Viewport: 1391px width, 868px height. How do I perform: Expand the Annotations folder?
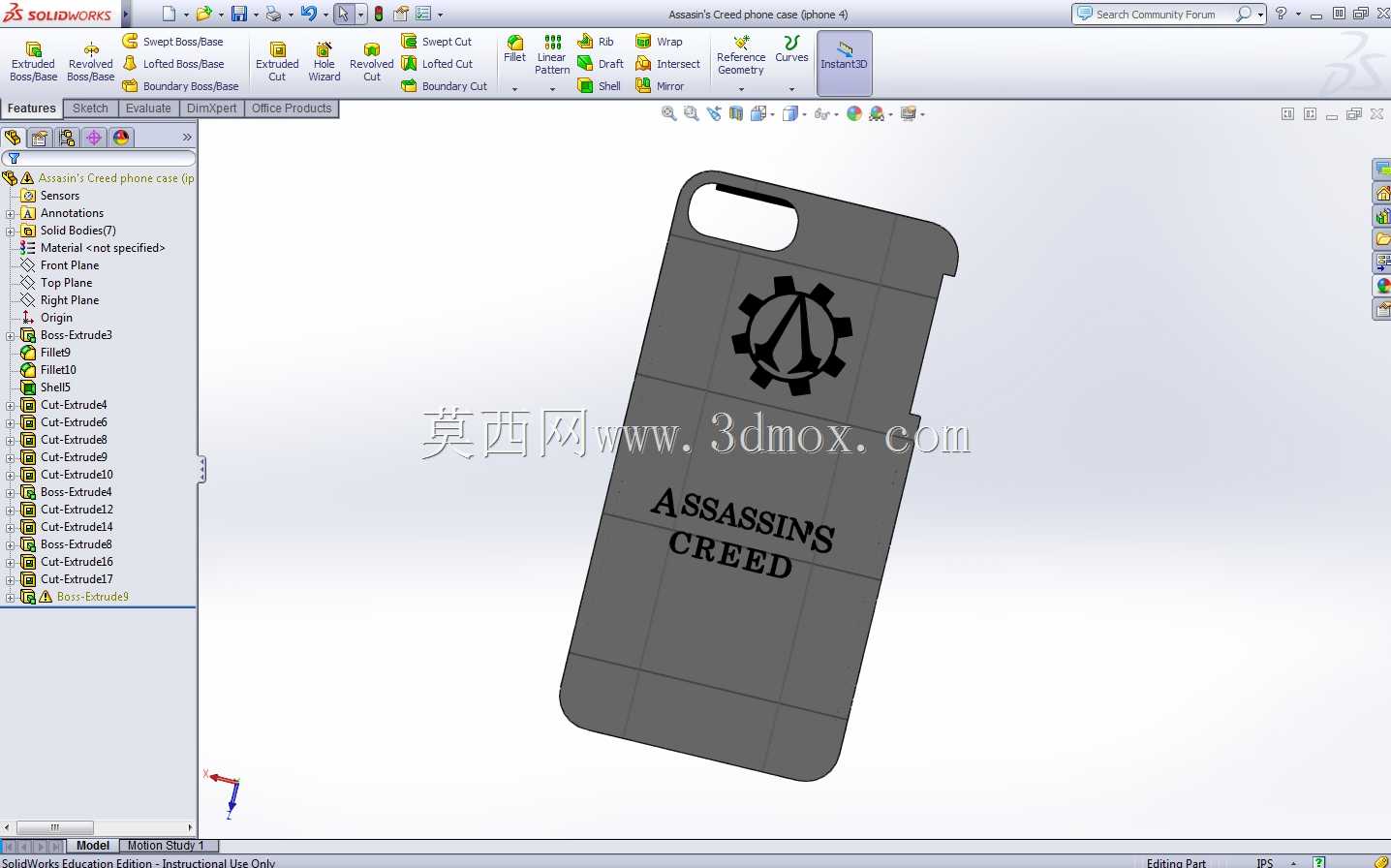[11, 213]
